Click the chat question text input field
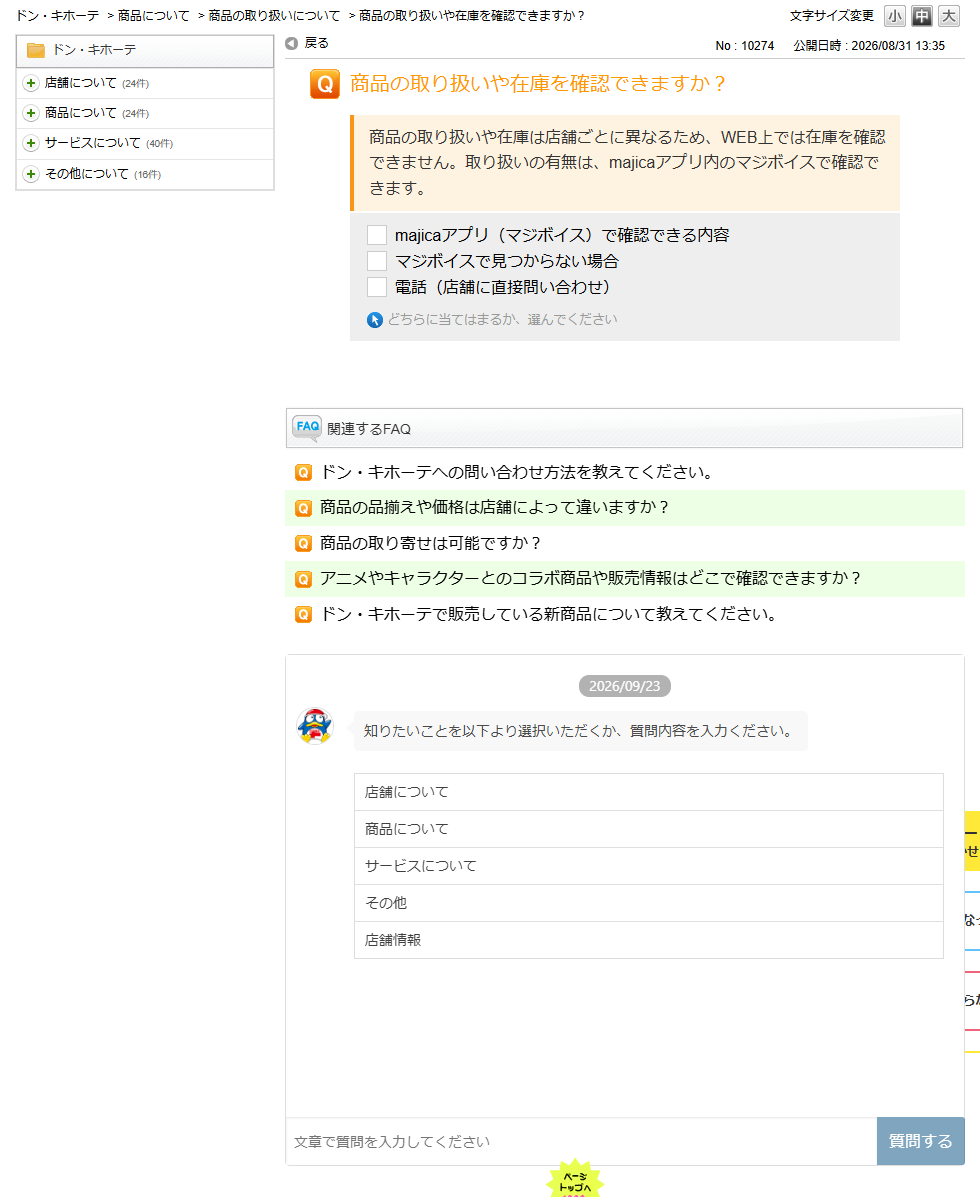The image size is (980, 1197). point(582,1141)
